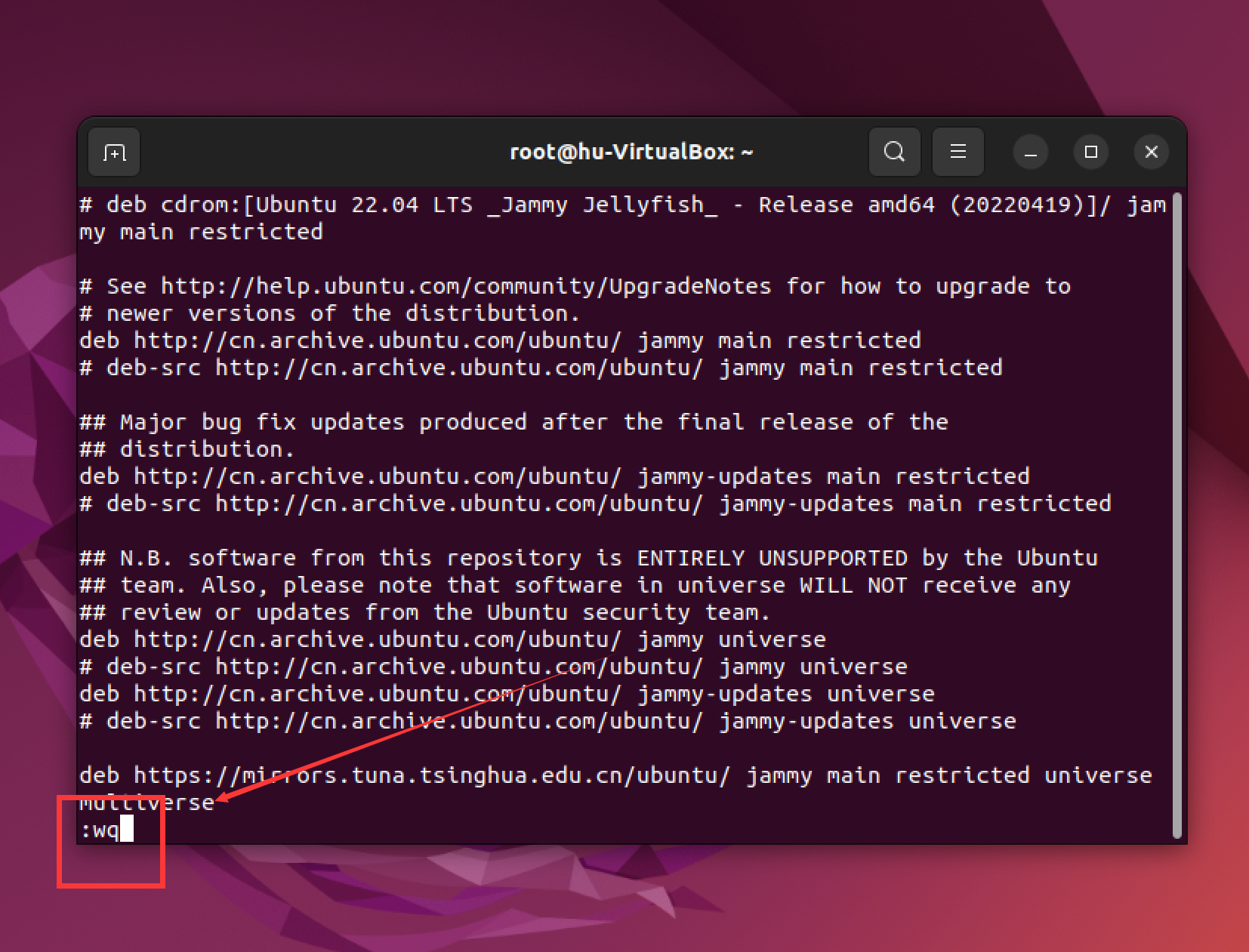Screen dimensions: 1249x952
Task: Click the terminal vertical scrollbar
Action: coord(1177,513)
